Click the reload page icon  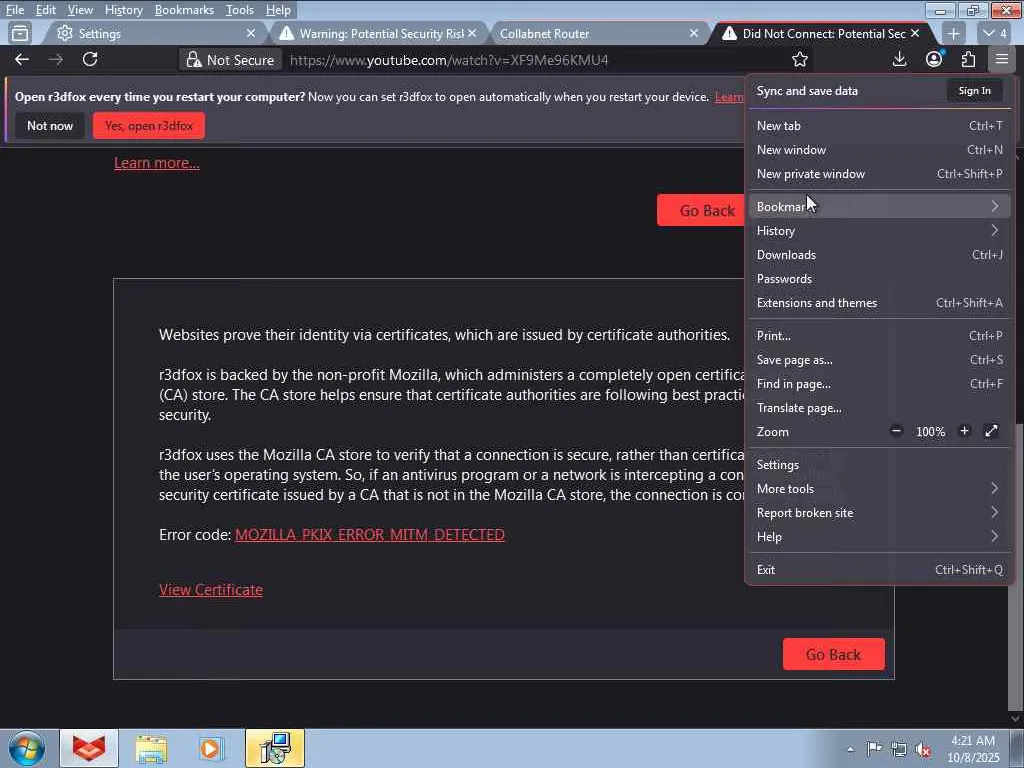[90, 59]
